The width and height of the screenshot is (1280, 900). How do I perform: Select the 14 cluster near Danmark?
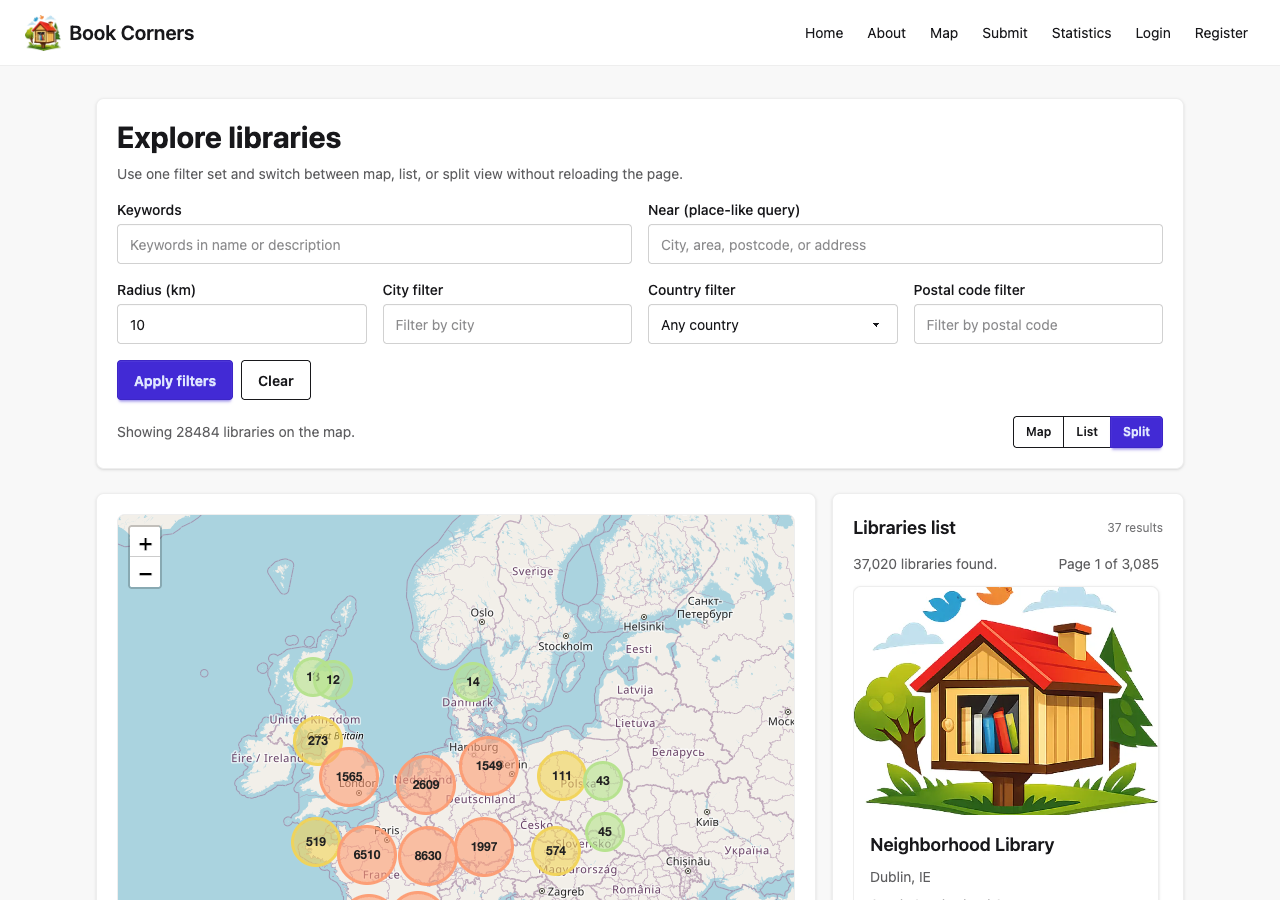coord(473,681)
